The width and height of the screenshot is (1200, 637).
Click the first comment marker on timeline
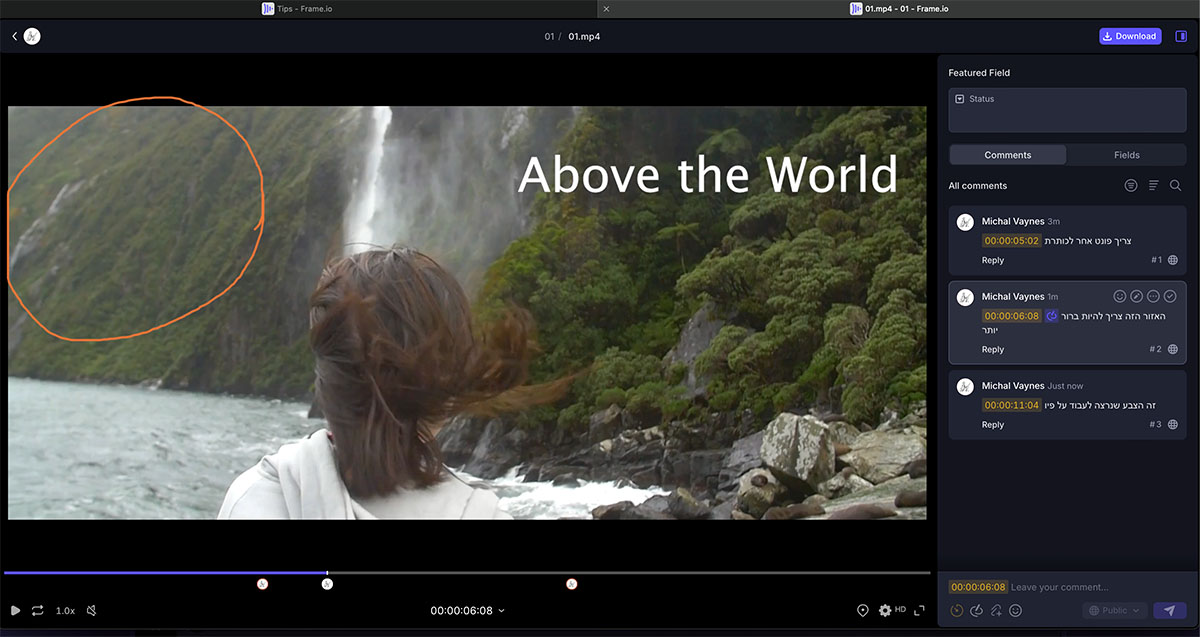[262, 584]
